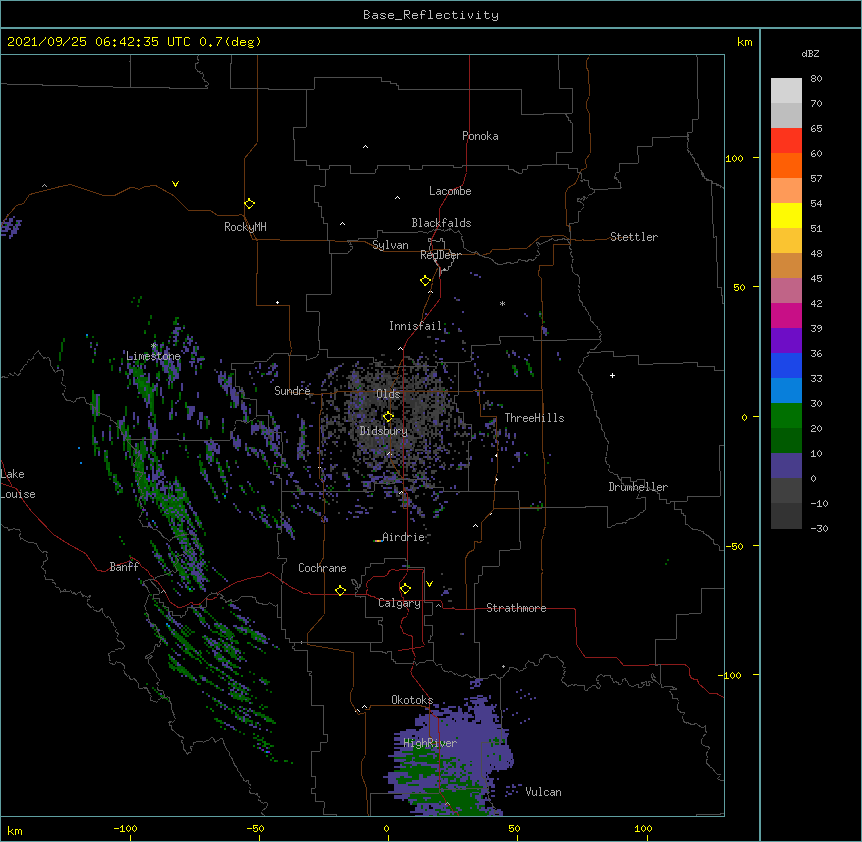The height and width of the screenshot is (842, 862).
Task: Select the light gray 80 dBZ swatch
Action: coord(786,91)
